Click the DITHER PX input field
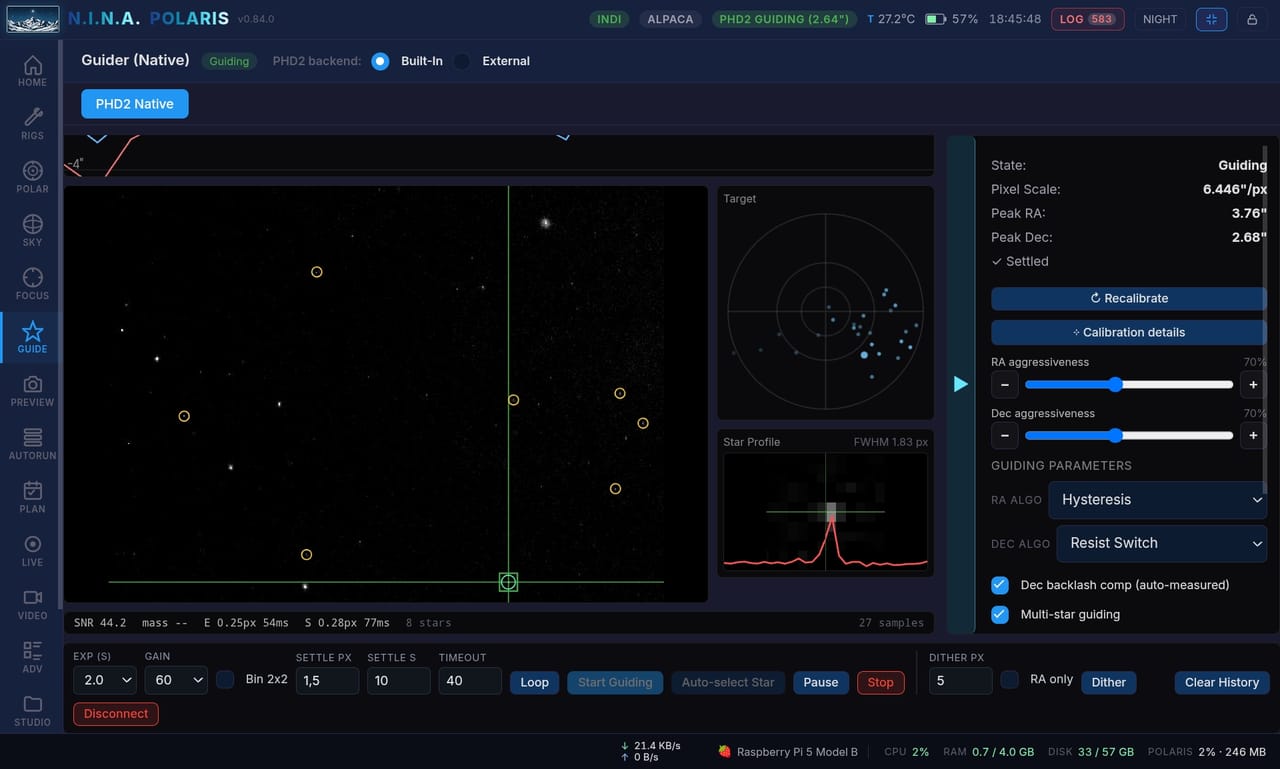The image size is (1280, 769). pyautogui.click(x=960, y=680)
